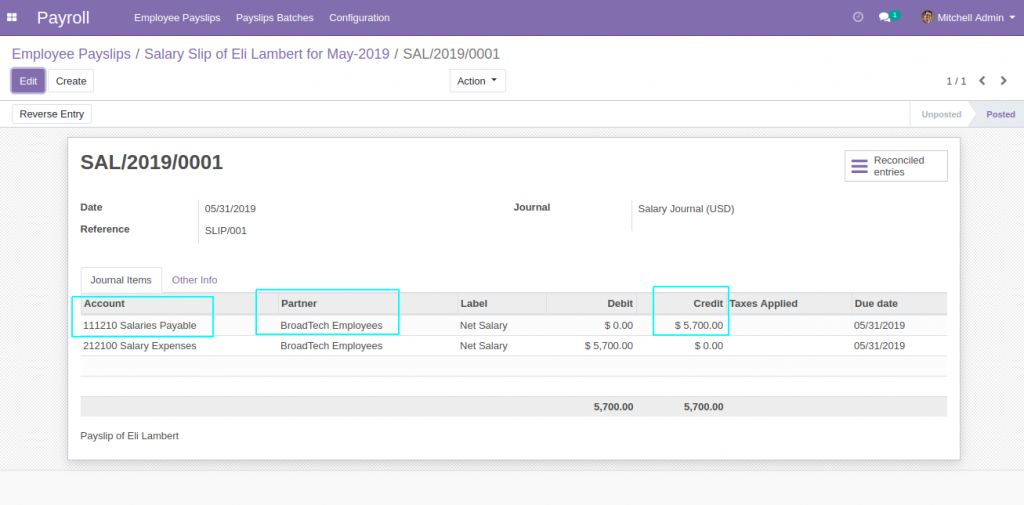Click the activities clock icon
Screen dimensions: 1024x505
pos(858,18)
